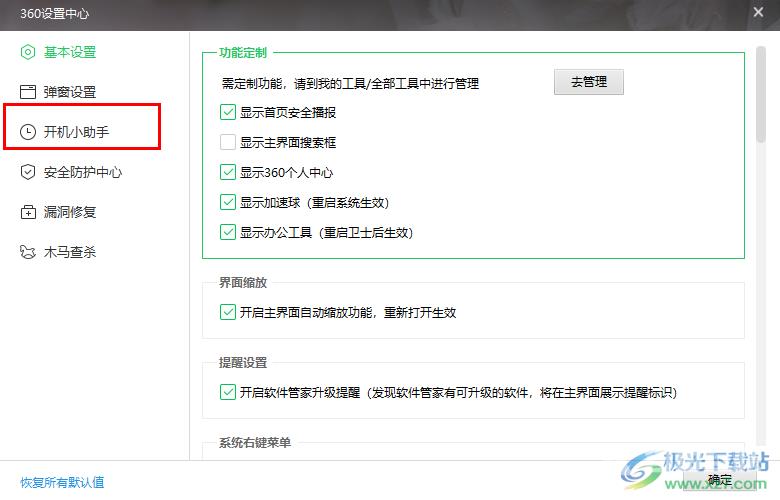
Task: Click text 需定制功能，请到我的工具/全部工具中进行管理
Action: pos(350,84)
